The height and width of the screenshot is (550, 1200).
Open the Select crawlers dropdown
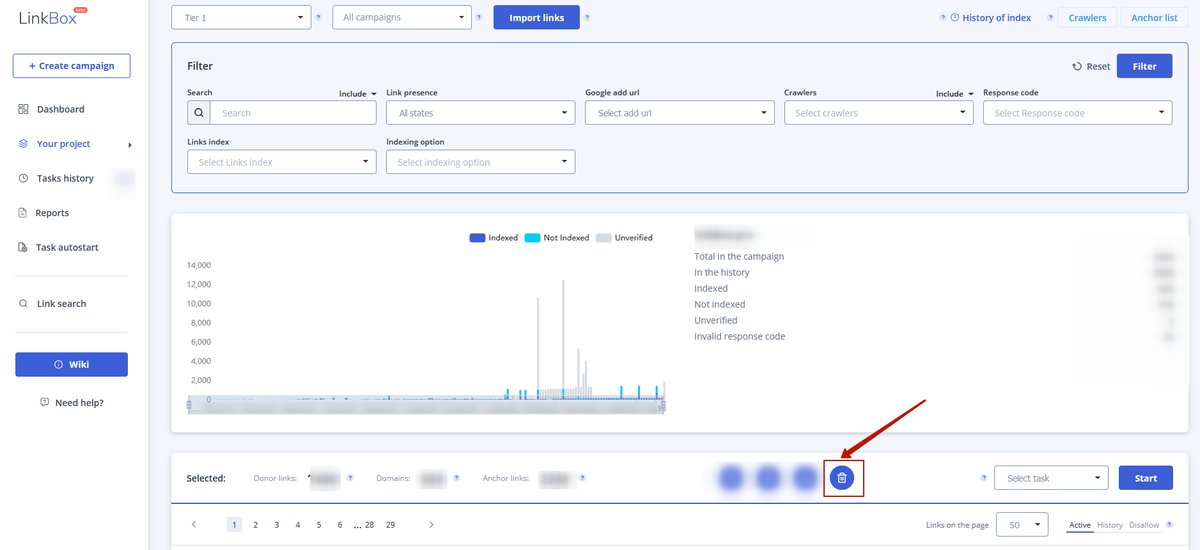[879, 113]
